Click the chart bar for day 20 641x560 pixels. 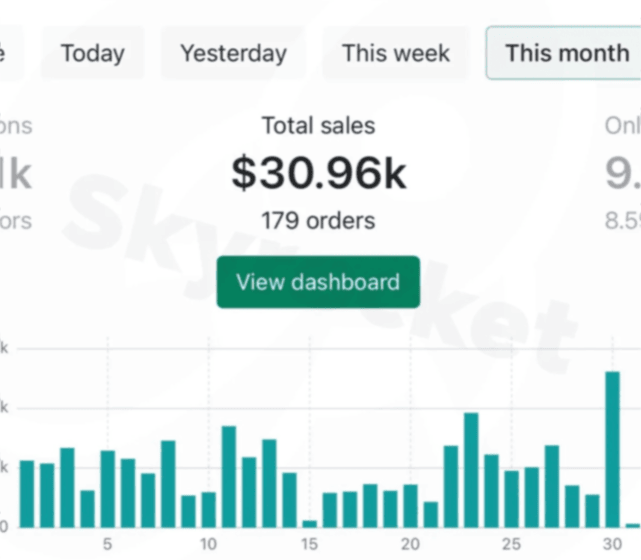tap(410, 505)
